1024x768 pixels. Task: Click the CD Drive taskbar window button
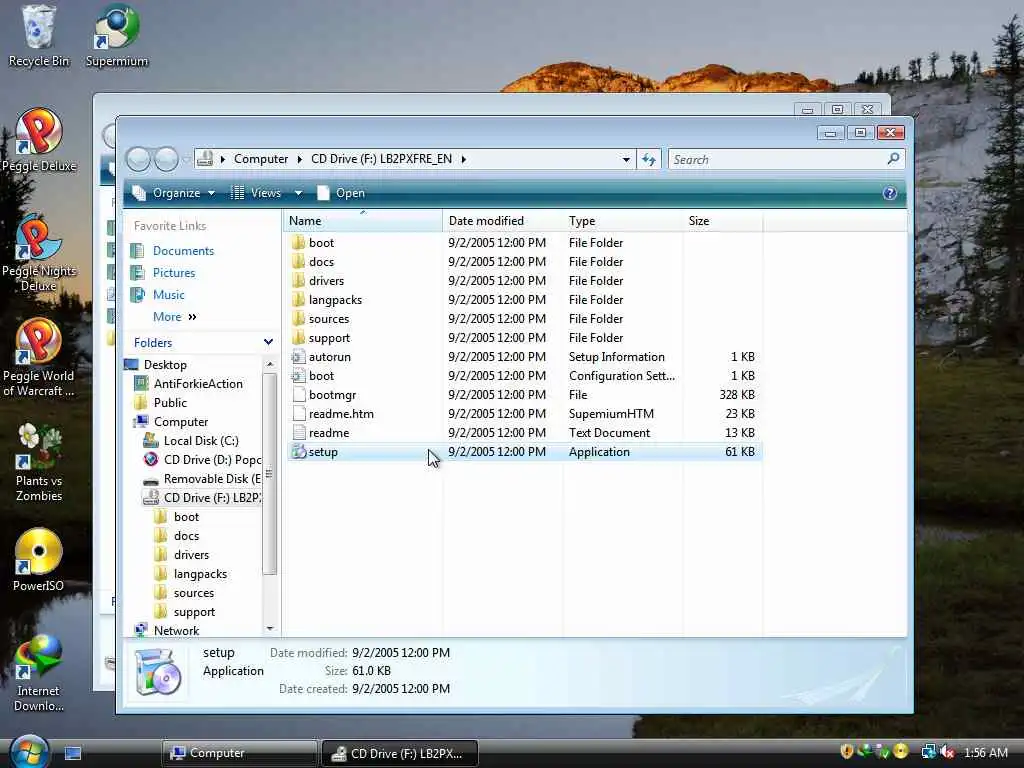400,753
